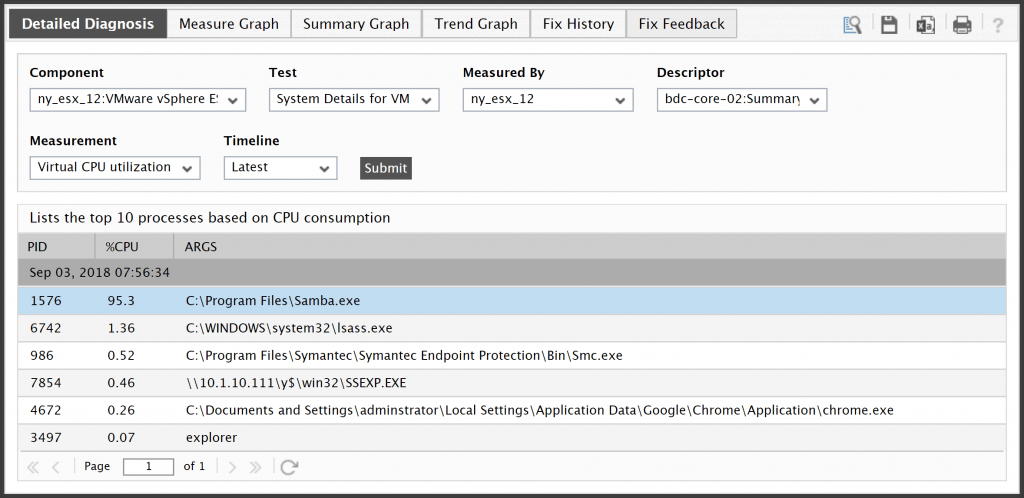The image size is (1024, 498).
Task: Click PID value 1576
Action: click(46, 301)
